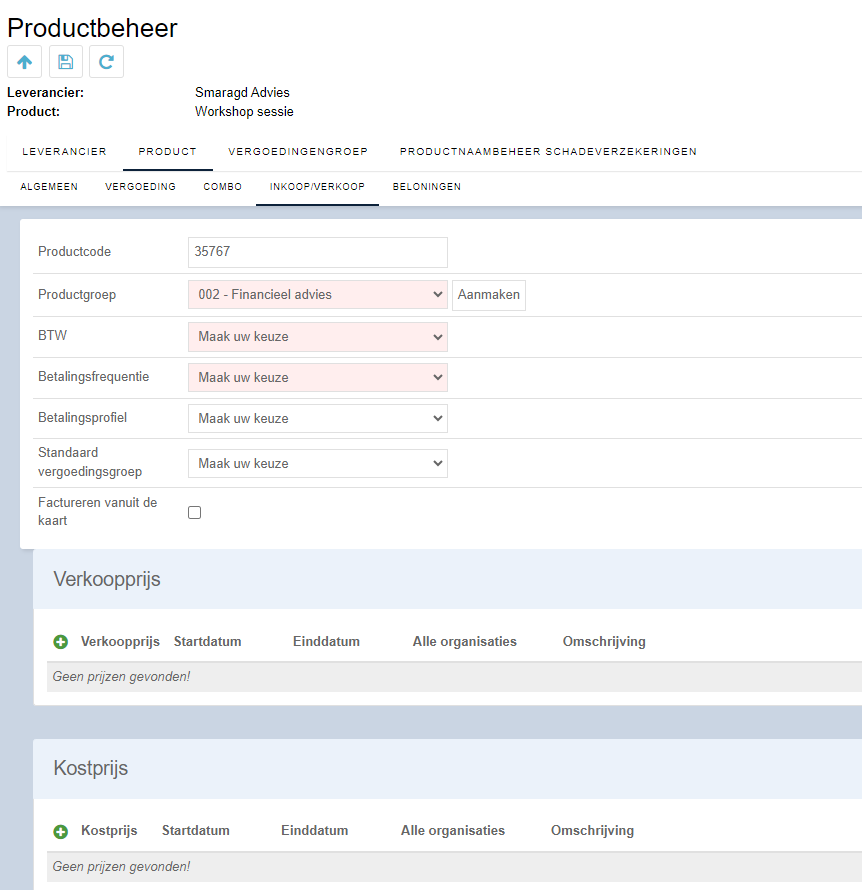Click into the Productcode input field
This screenshot has width=862, height=890.
click(x=318, y=252)
